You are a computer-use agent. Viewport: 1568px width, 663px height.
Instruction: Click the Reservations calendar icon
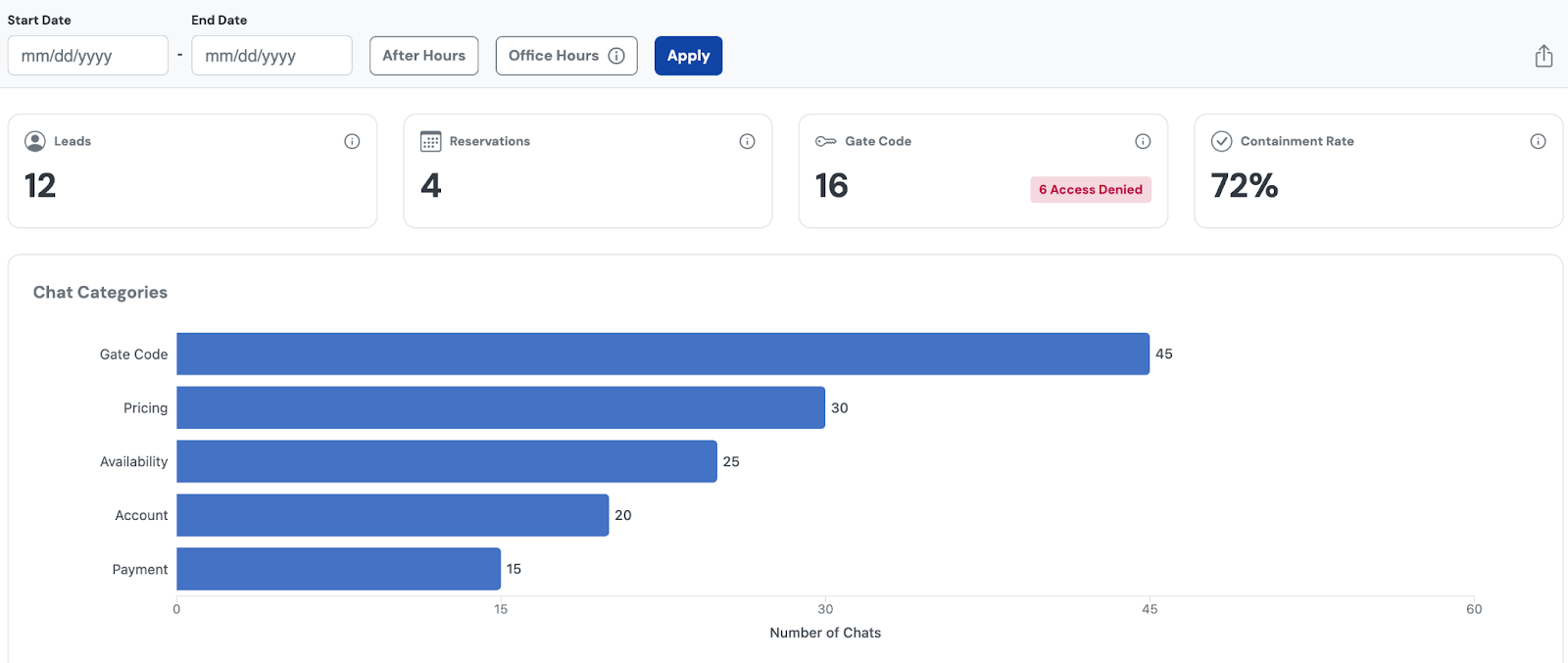tap(430, 141)
